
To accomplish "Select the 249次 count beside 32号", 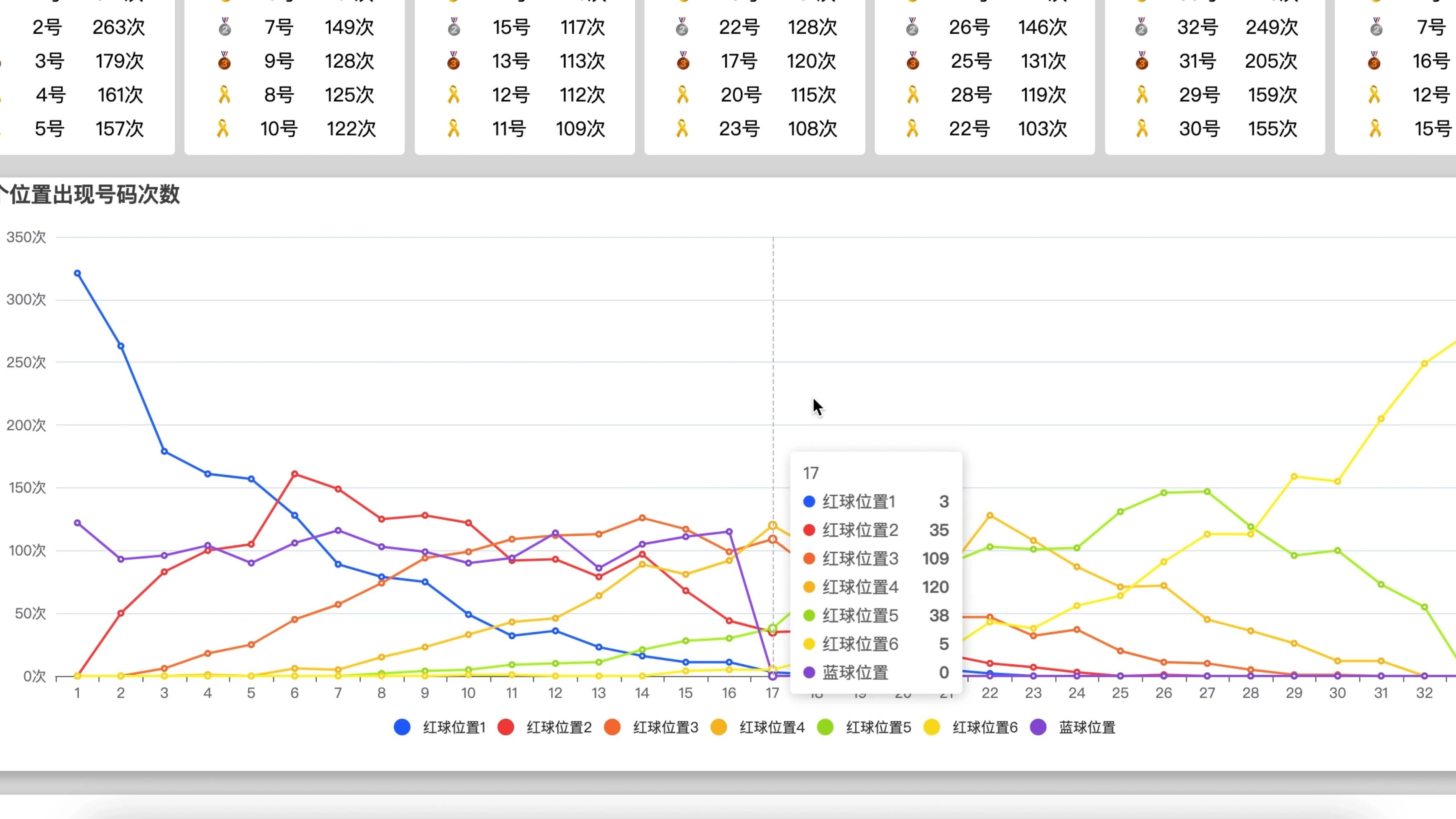I will coord(1272,27).
